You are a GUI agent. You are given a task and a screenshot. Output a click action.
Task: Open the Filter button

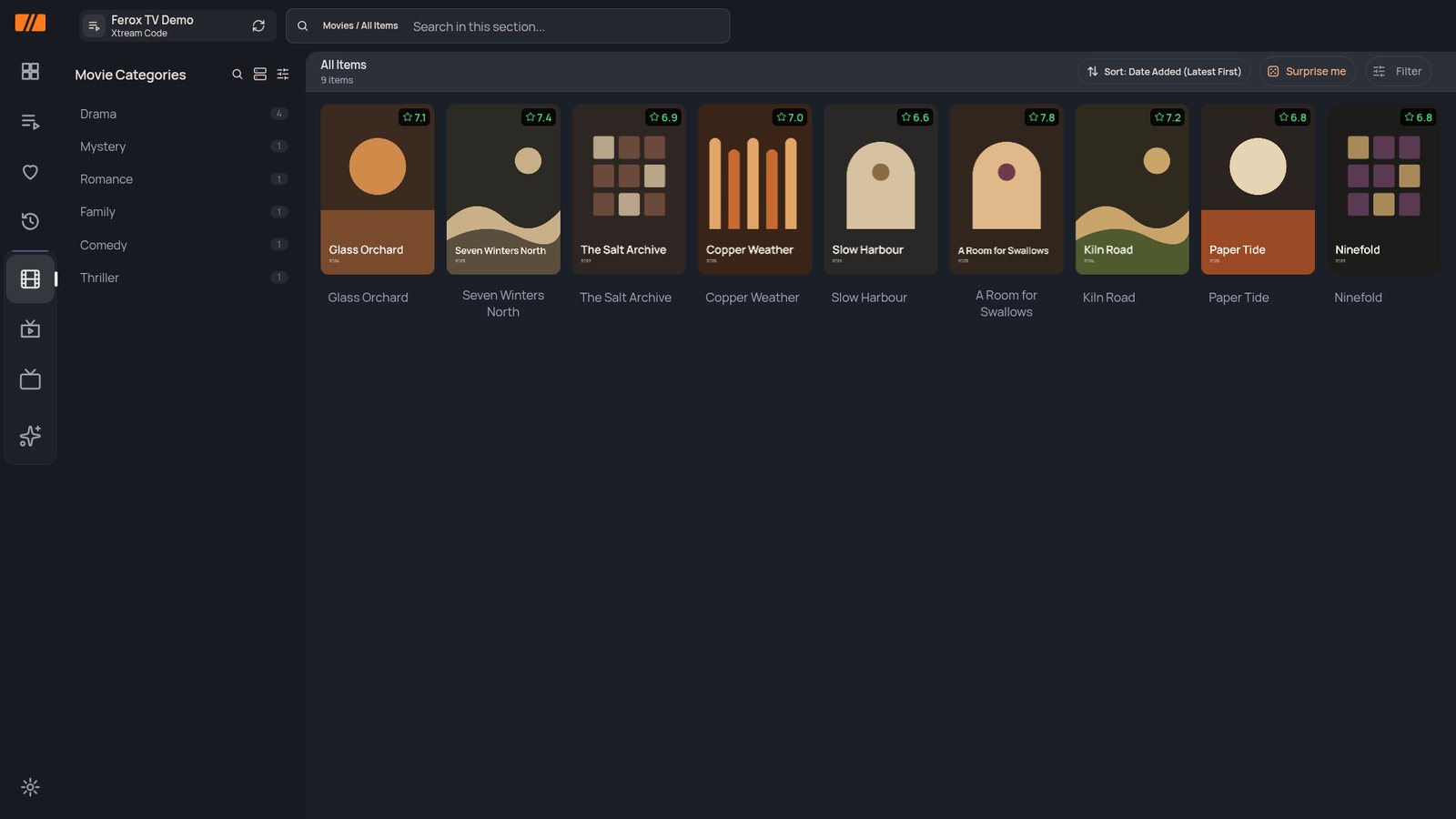[x=1398, y=71]
